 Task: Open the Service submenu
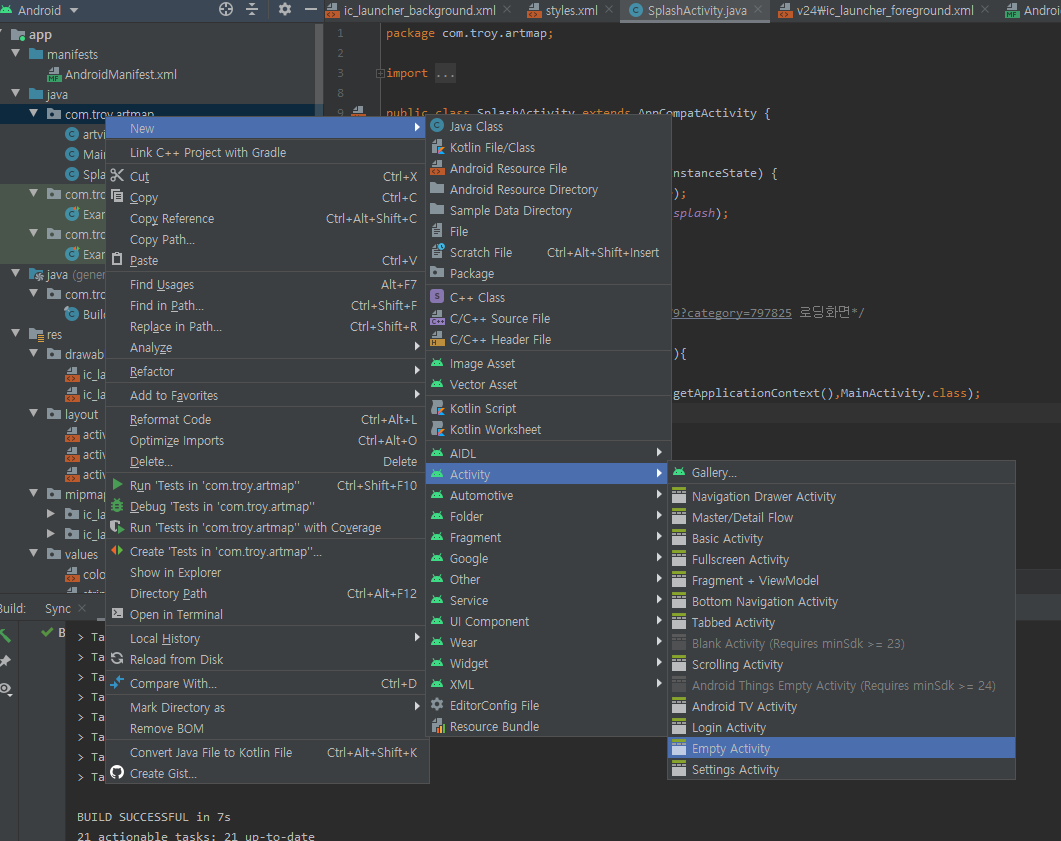[549, 599]
